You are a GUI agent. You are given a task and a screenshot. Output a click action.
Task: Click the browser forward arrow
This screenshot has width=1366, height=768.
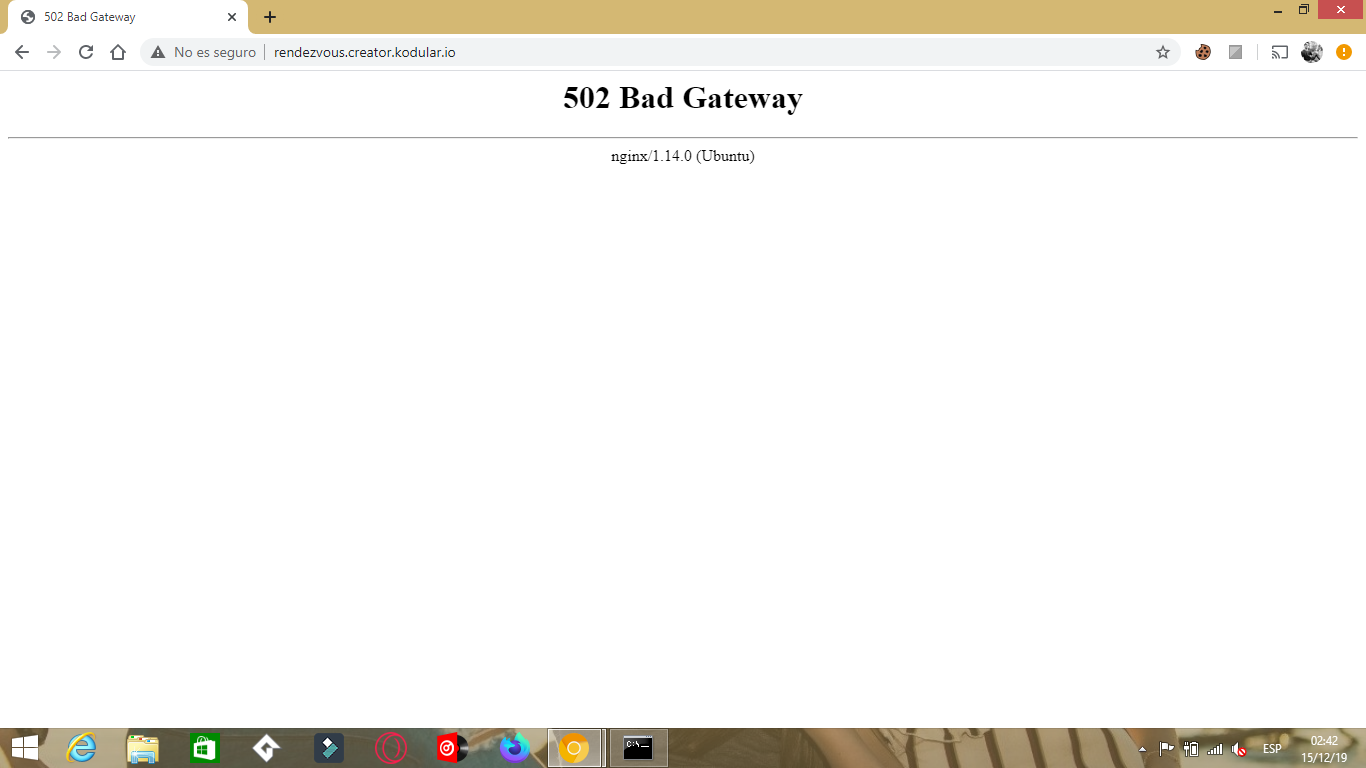coord(54,52)
